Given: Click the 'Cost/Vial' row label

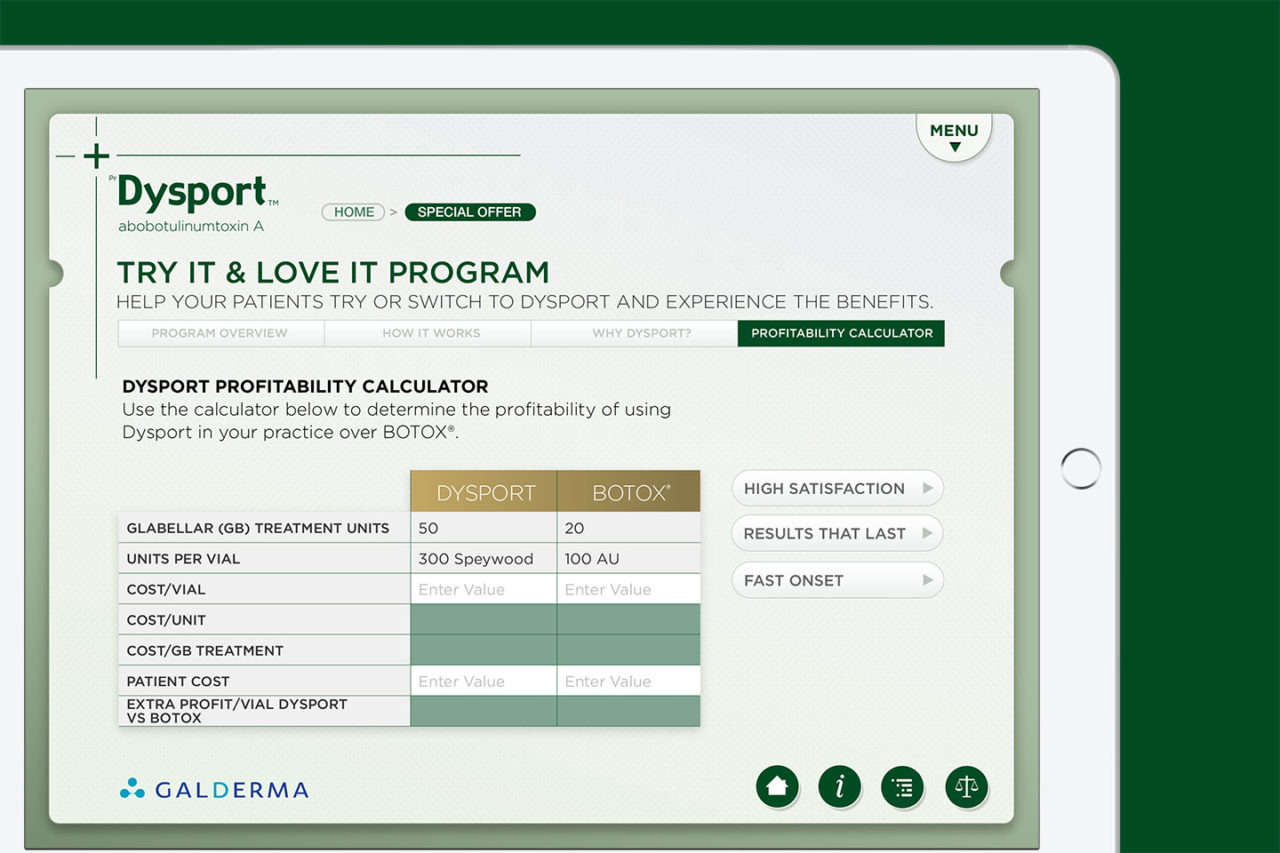Looking at the screenshot, I should tap(166, 589).
